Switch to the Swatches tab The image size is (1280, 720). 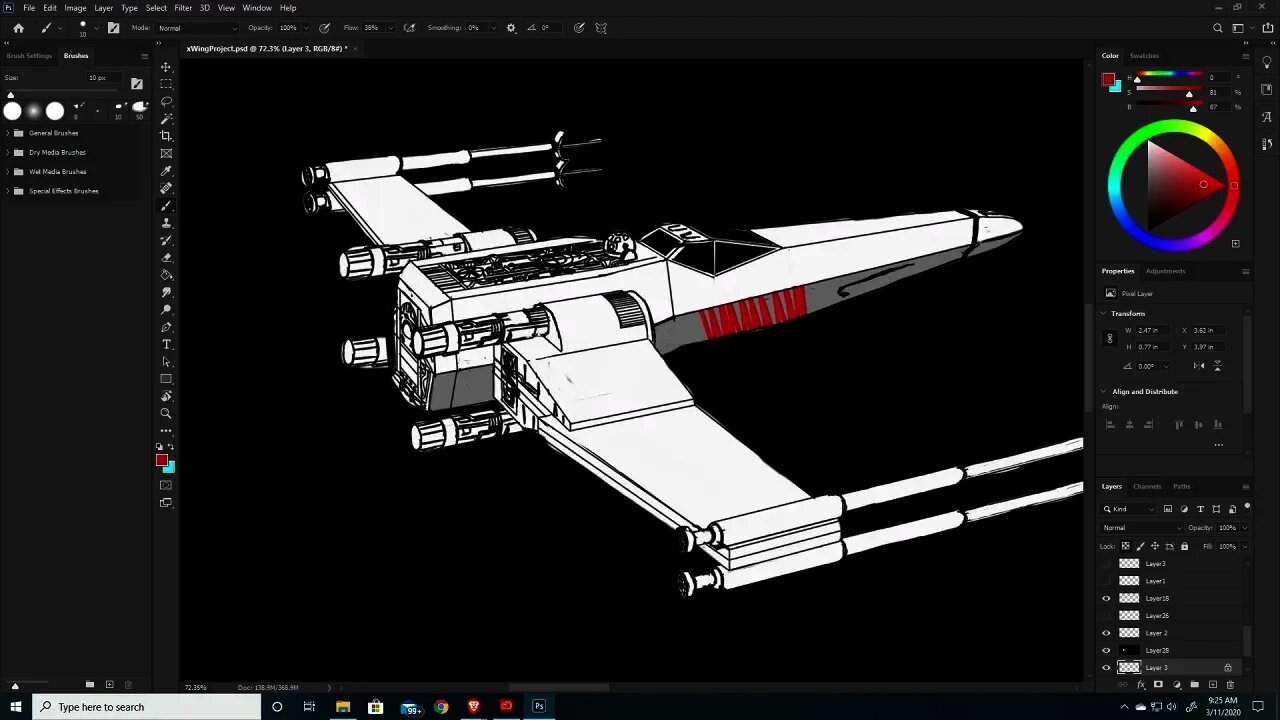(1144, 56)
